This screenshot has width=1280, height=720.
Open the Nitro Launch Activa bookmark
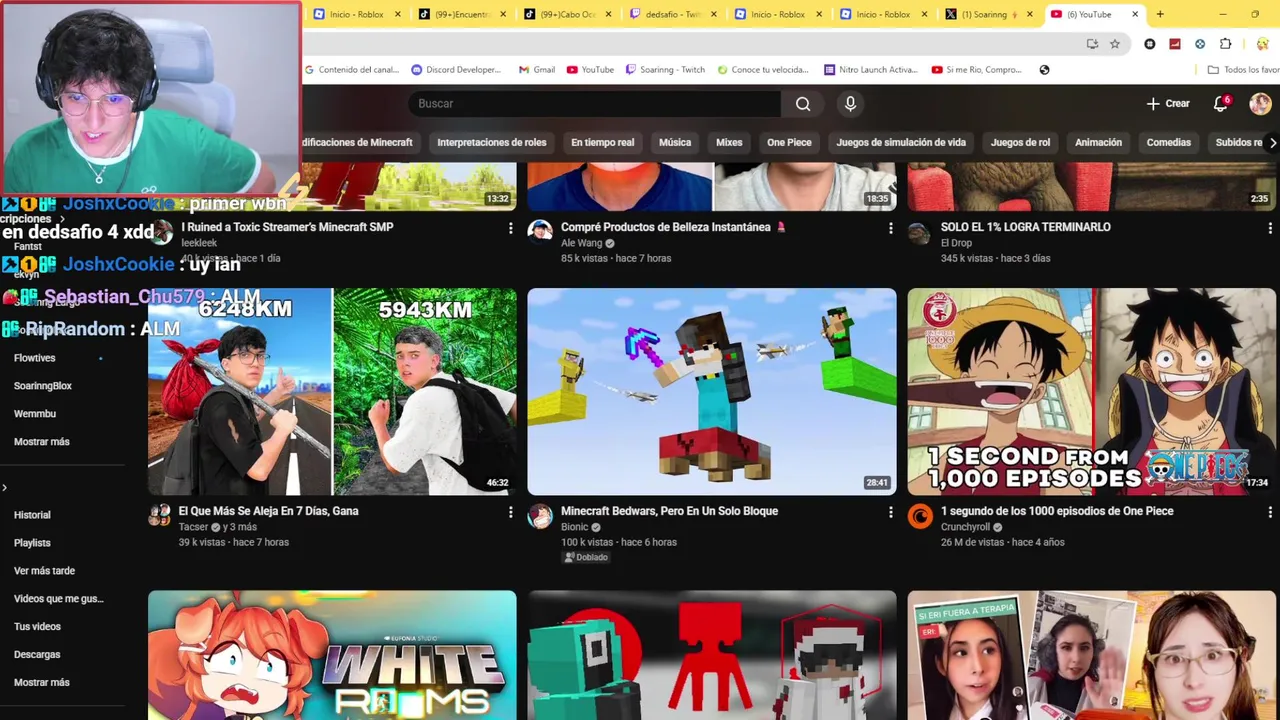pos(870,70)
